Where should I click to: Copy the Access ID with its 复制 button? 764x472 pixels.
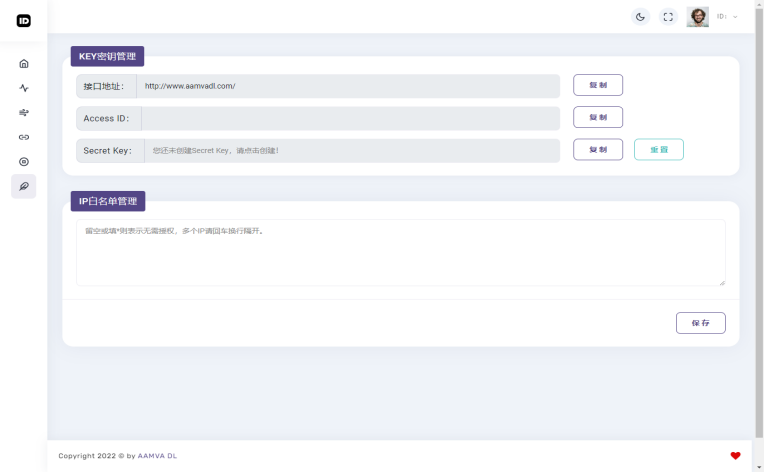tap(597, 117)
